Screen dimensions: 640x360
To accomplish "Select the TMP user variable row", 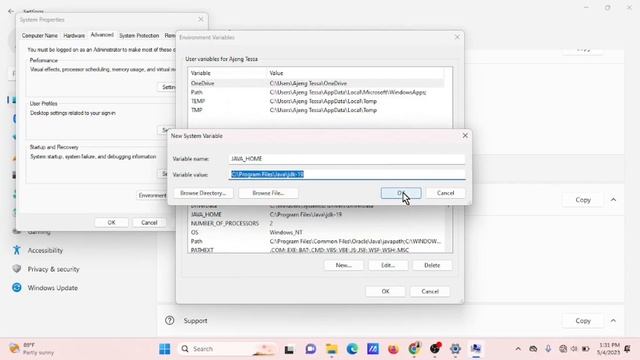I will click(x=316, y=110).
